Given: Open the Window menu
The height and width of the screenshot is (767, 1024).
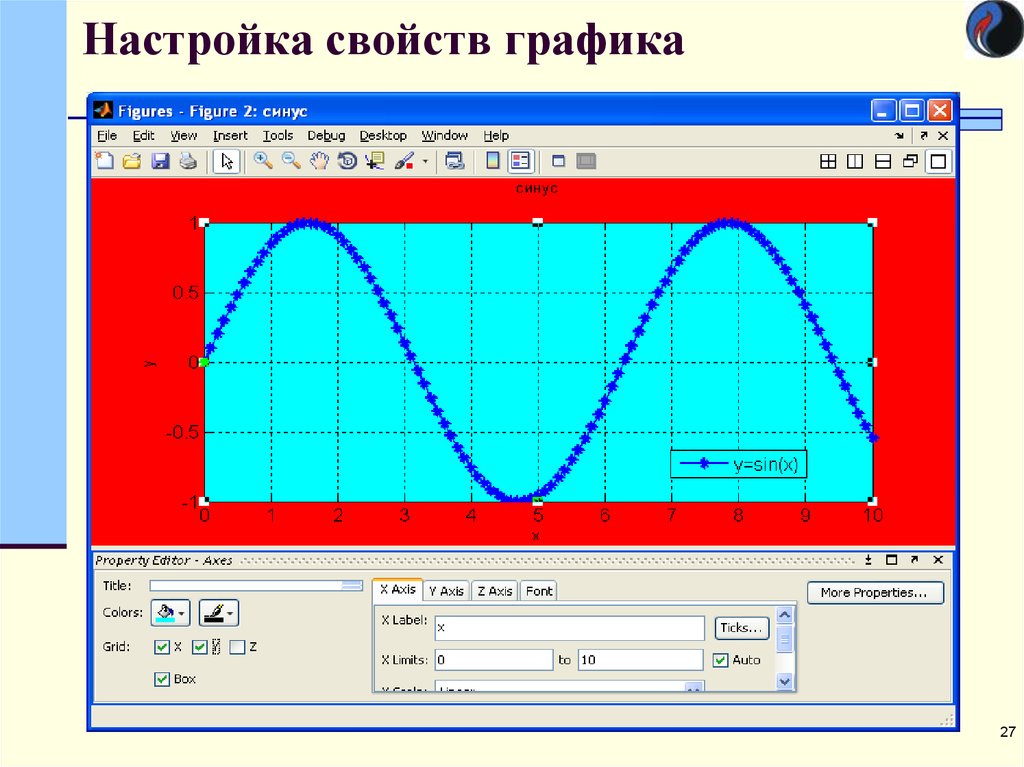Looking at the screenshot, I should coord(444,135).
